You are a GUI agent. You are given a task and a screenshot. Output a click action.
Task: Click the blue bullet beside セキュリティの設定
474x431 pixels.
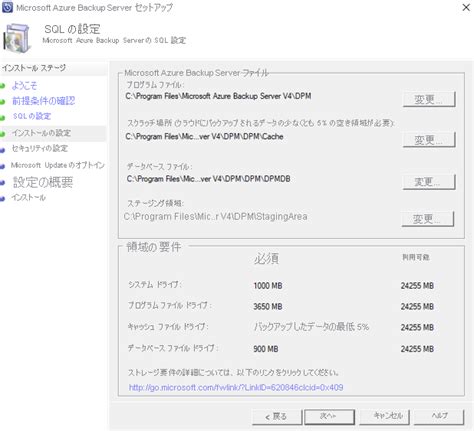click(3, 150)
